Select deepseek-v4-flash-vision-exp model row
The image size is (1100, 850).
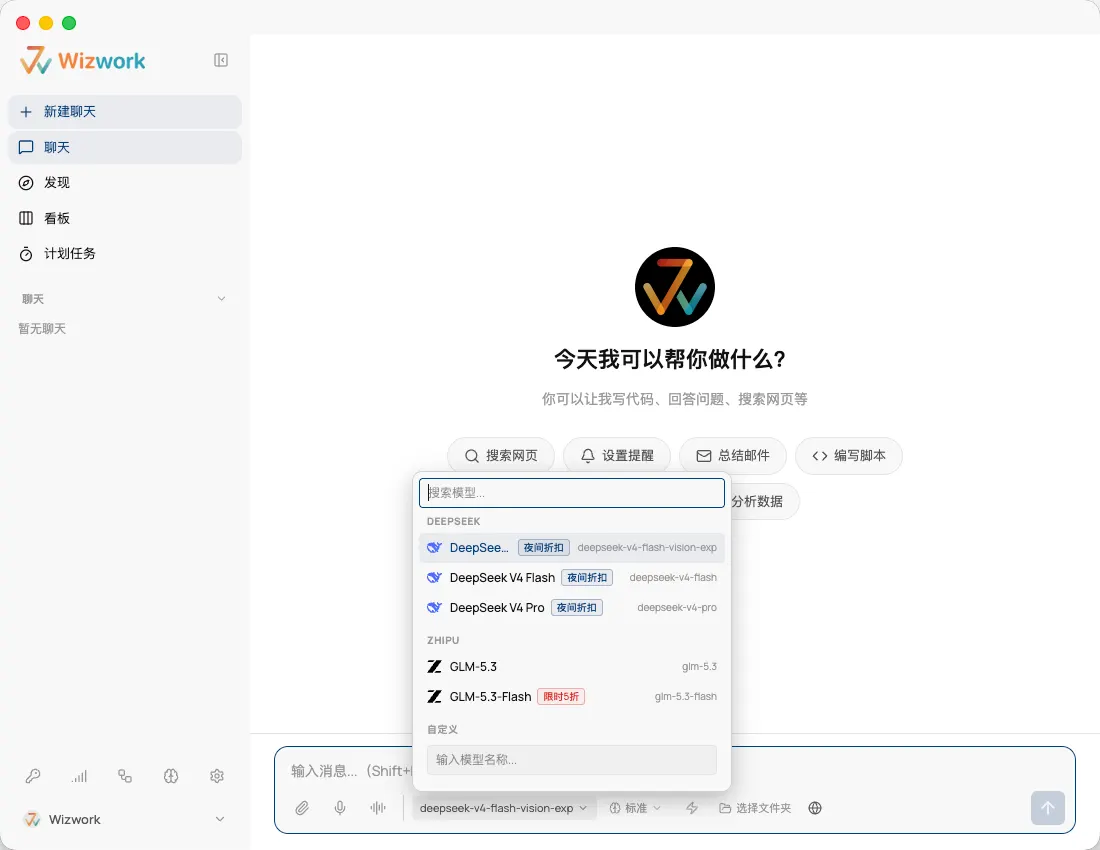pyautogui.click(x=572, y=548)
